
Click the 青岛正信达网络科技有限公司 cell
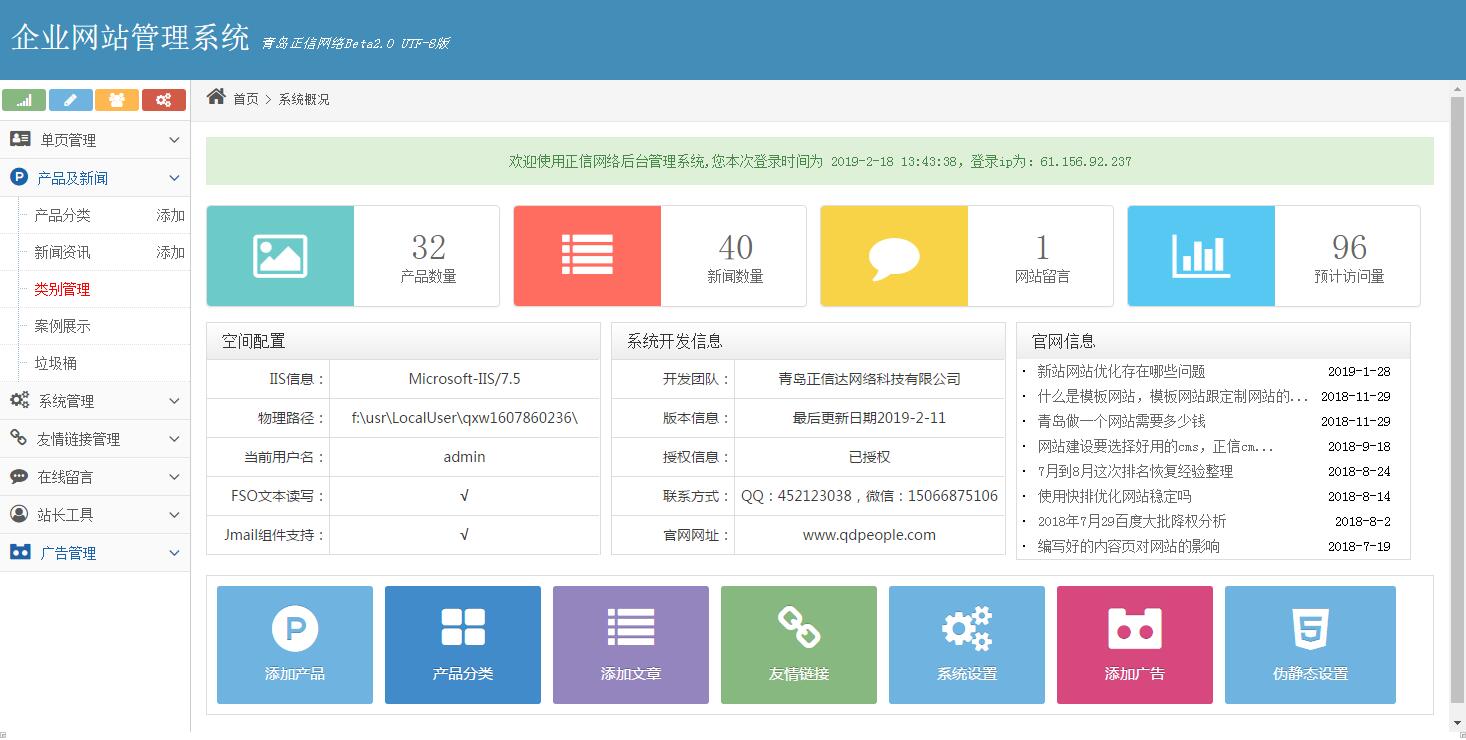(x=869, y=379)
